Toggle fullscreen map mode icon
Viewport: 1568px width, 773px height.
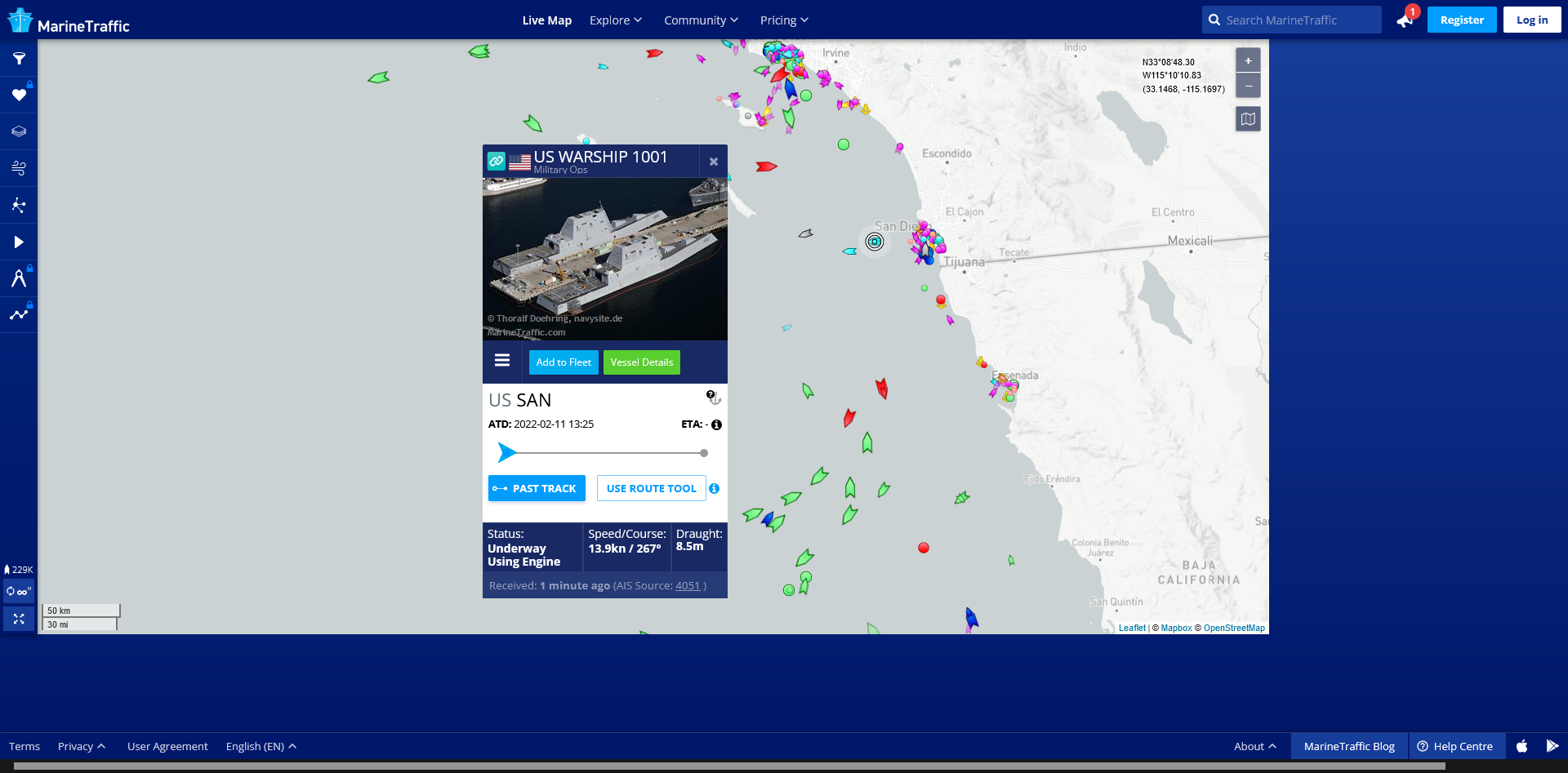point(19,619)
